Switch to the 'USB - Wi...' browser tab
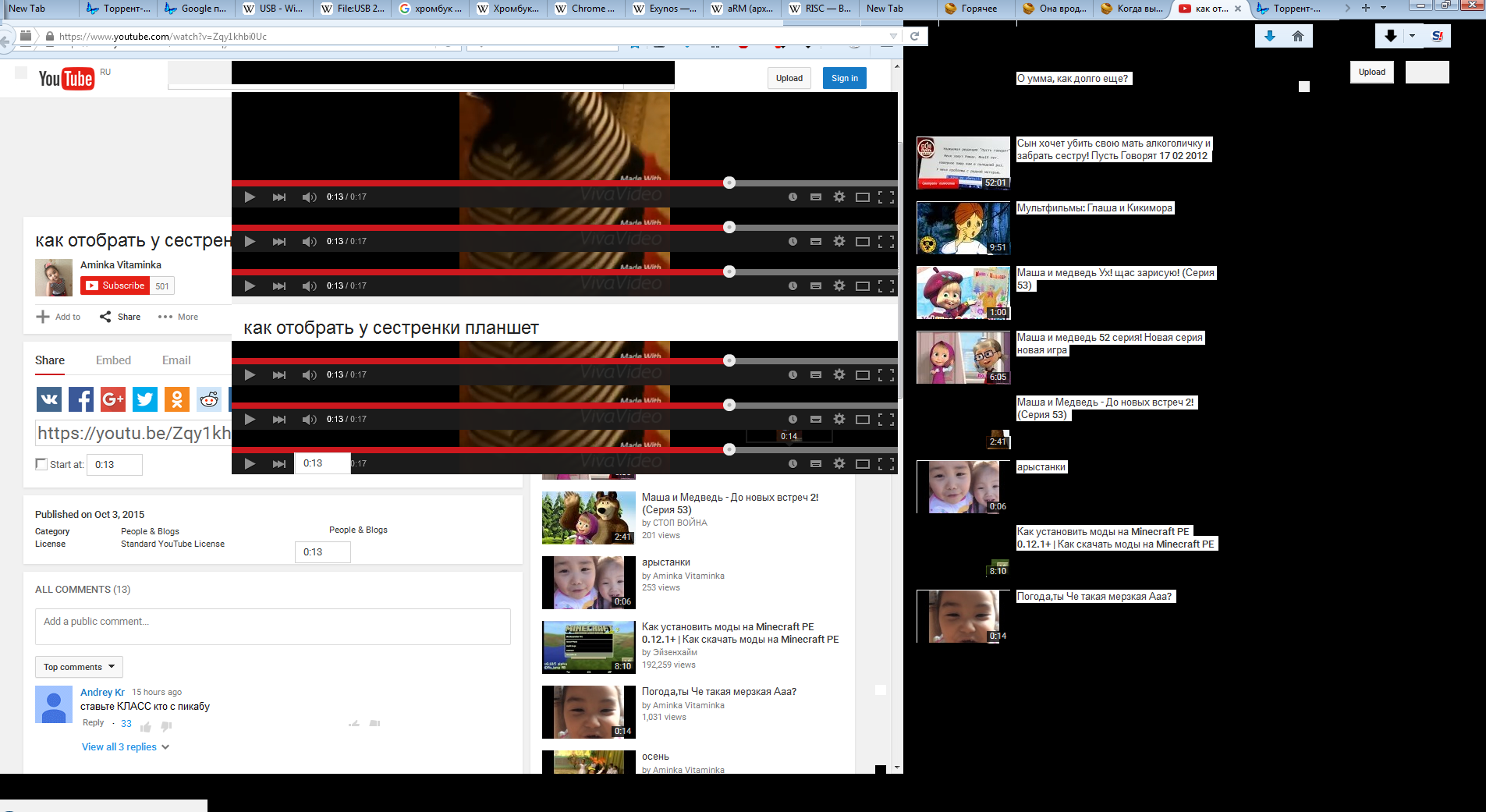This screenshot has height=812, width=1486. [x=275, y=9]
